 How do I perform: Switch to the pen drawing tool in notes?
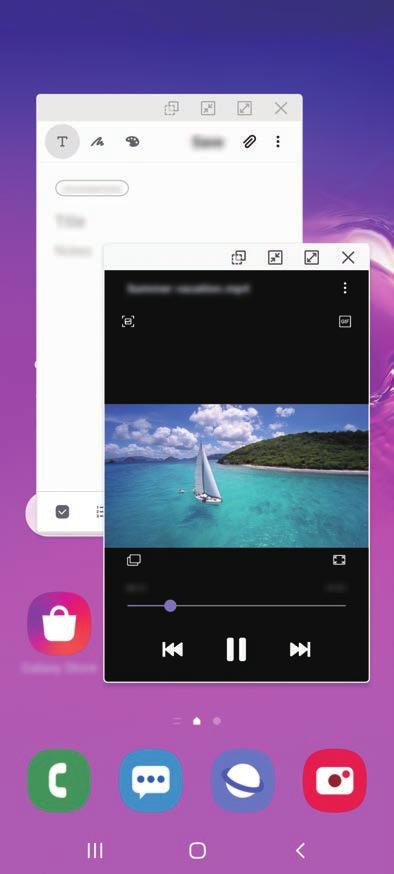point(97,142)
